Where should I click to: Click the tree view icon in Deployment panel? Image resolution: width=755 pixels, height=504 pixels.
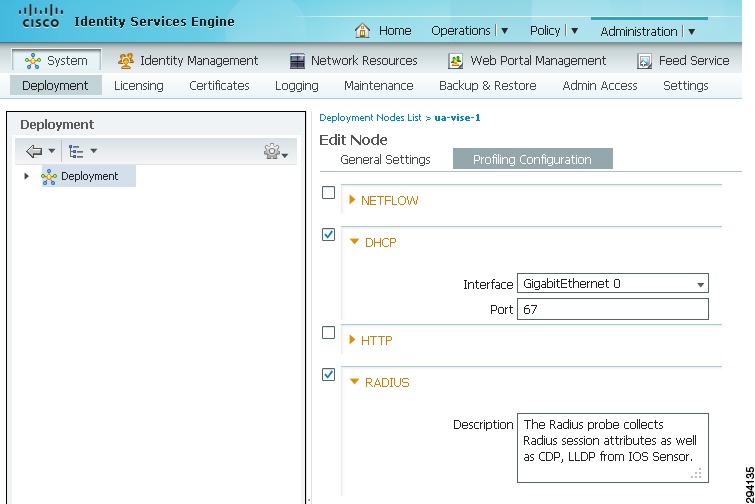click(x=76, y=151)
